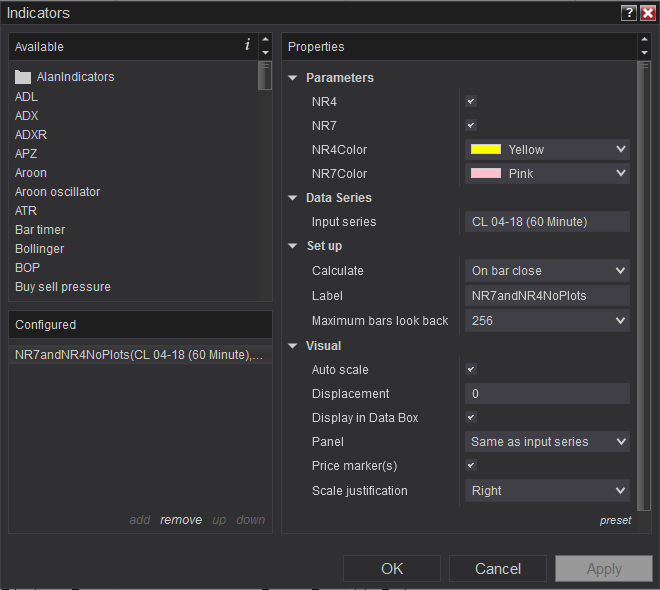Screen dimensions: 660x590
Task: Collapse the Visual section
Action: 293,346
